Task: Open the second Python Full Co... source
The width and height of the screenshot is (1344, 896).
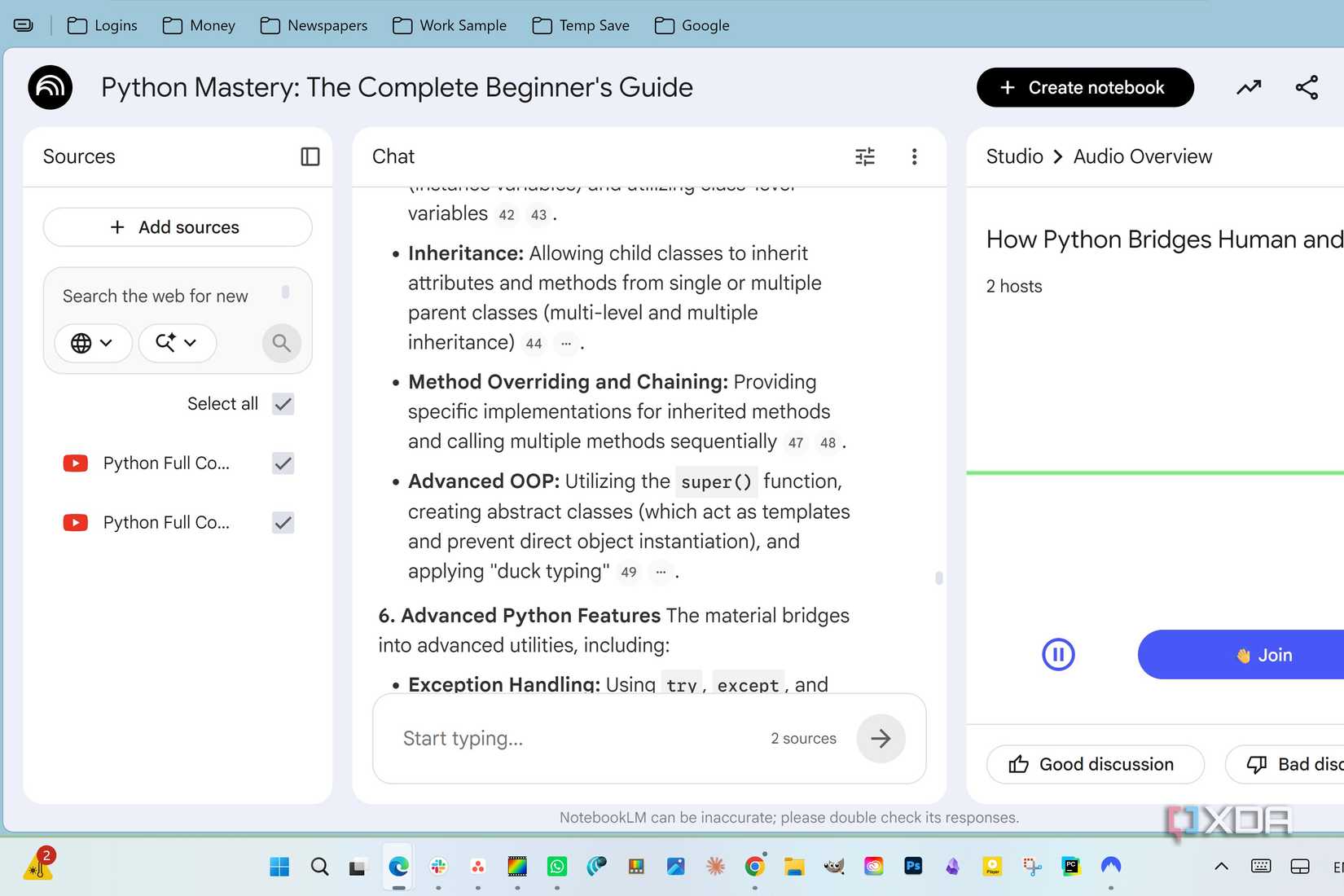Action: coord(166,523)
